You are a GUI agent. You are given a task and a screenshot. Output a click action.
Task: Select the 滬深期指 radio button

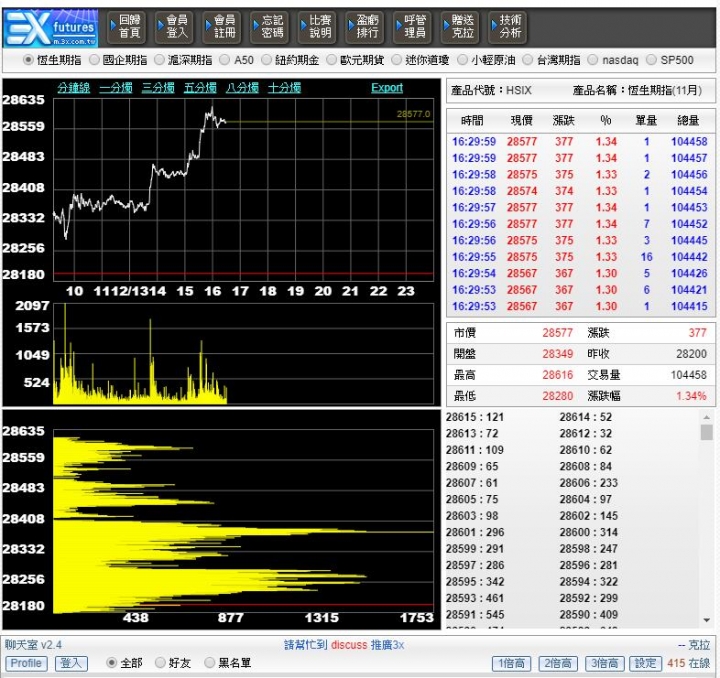[159, 60]
